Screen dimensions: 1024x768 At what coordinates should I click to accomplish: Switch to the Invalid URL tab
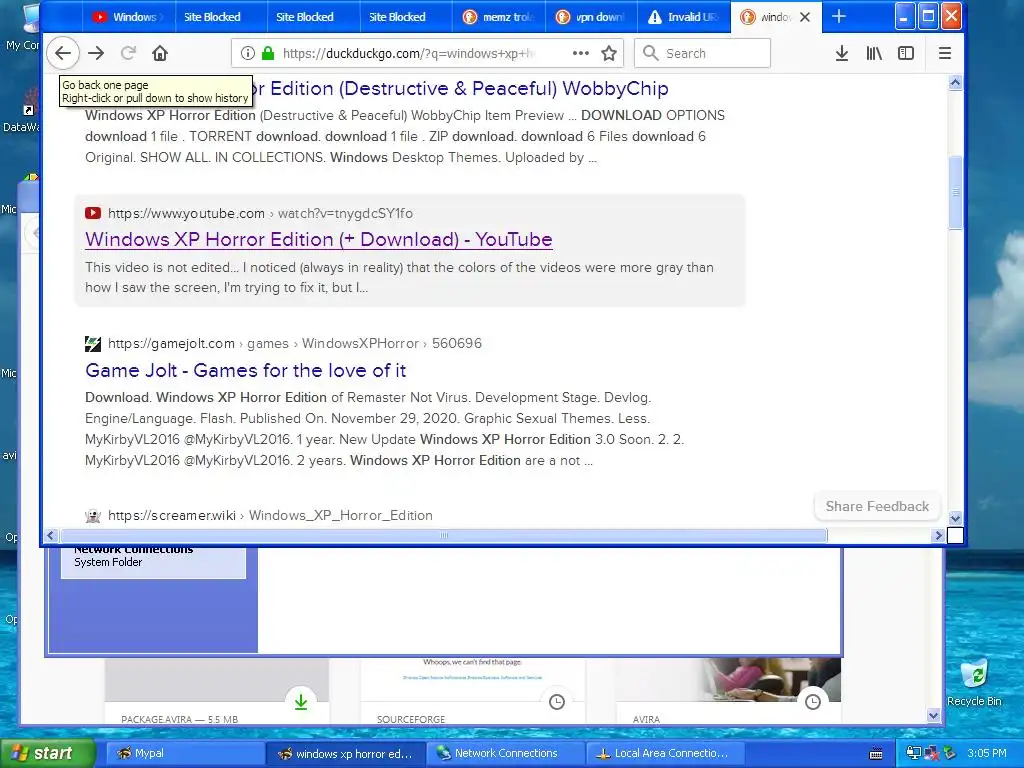pyautogui.click(x=684, y=17)
